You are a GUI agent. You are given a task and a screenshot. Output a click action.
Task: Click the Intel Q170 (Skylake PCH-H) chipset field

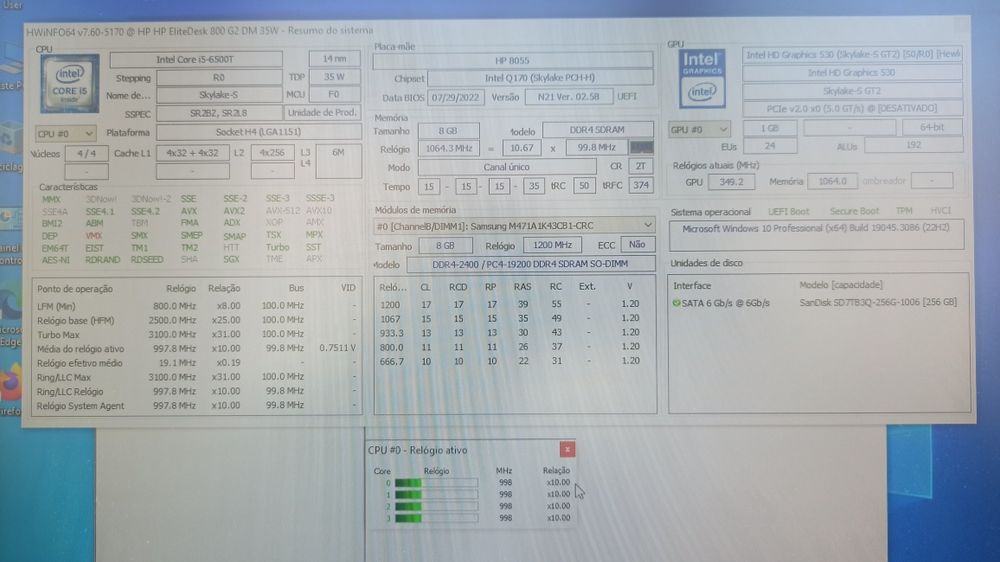point(540,78)
